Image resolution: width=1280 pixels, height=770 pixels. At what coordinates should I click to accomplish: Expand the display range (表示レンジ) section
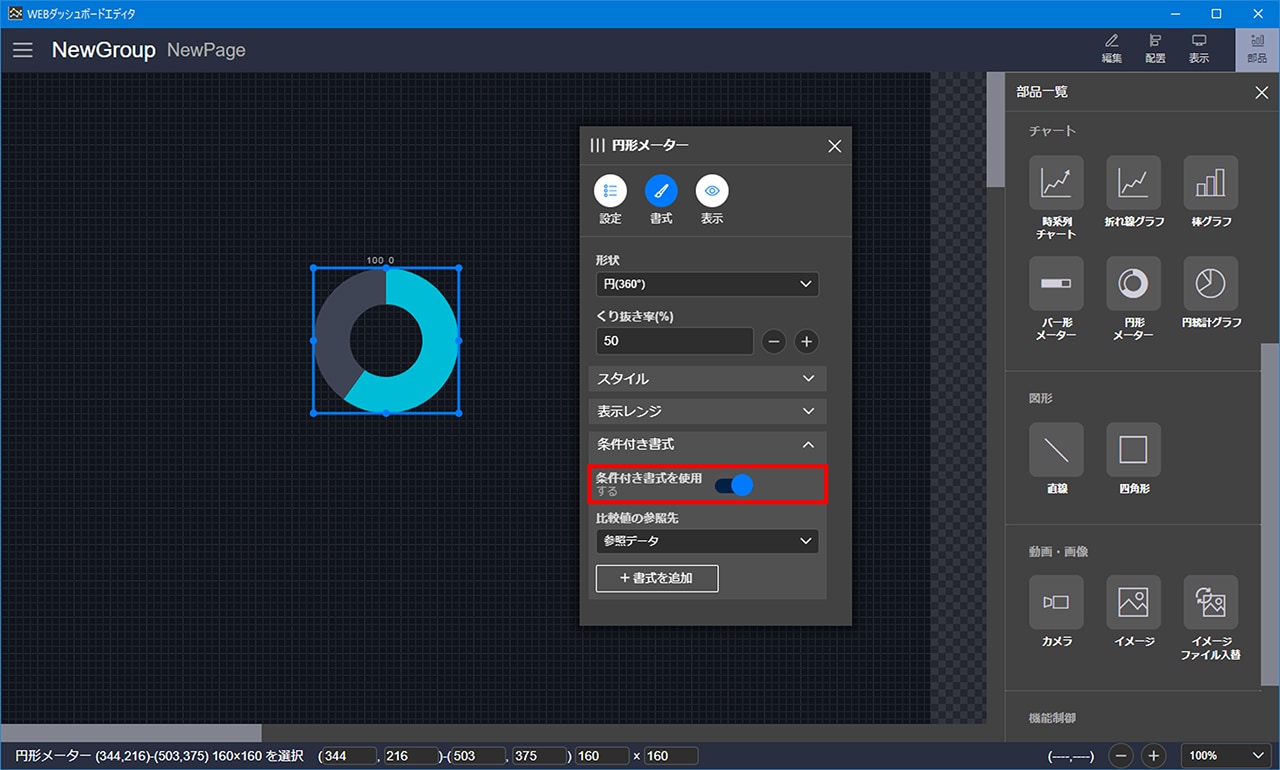(x=706, y=411)
